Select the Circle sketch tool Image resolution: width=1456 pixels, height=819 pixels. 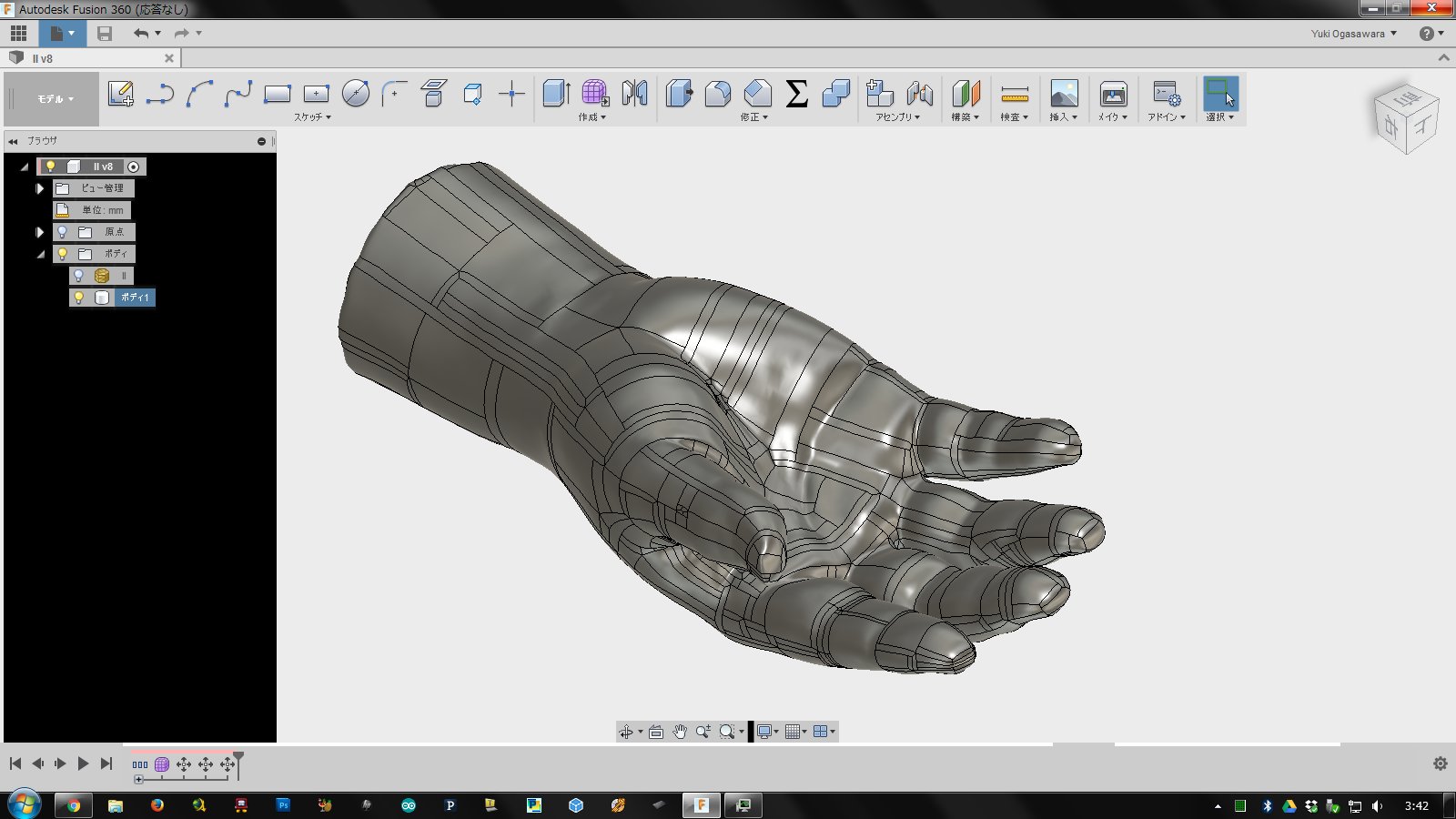pyautogui.click(x=356, y=93)
